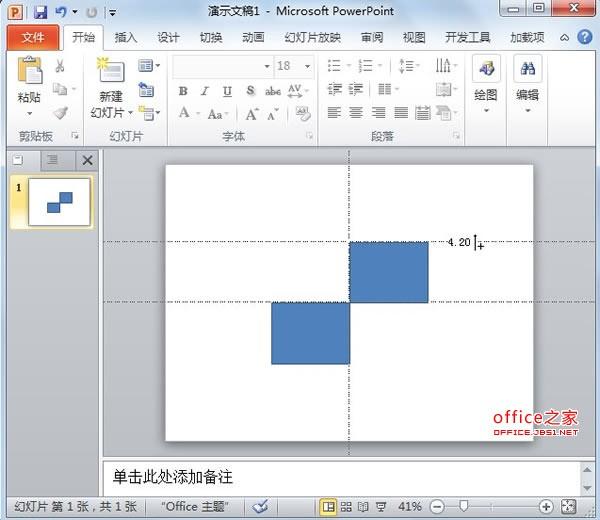Image resolution: width=600 pixels, height=520 pixels.
Task: Switch to the 切换 Transitions tab
Action: point(211,37)
